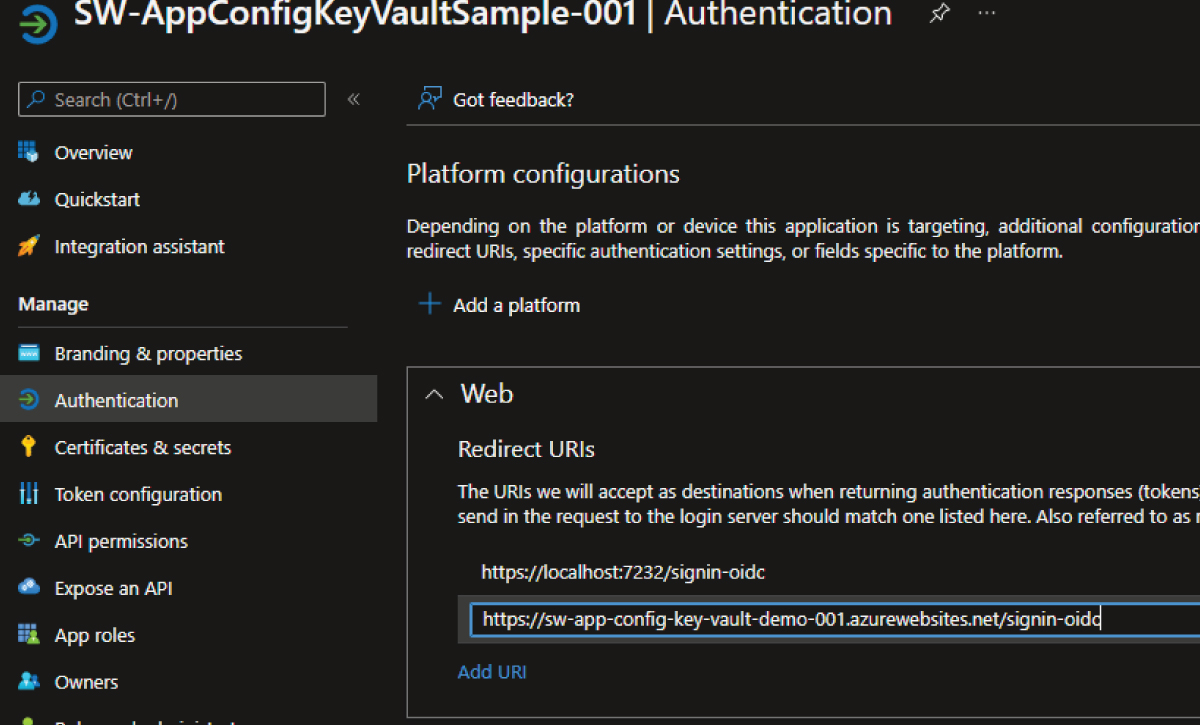Click the Branding & properties icon

(x=28, y=353)
